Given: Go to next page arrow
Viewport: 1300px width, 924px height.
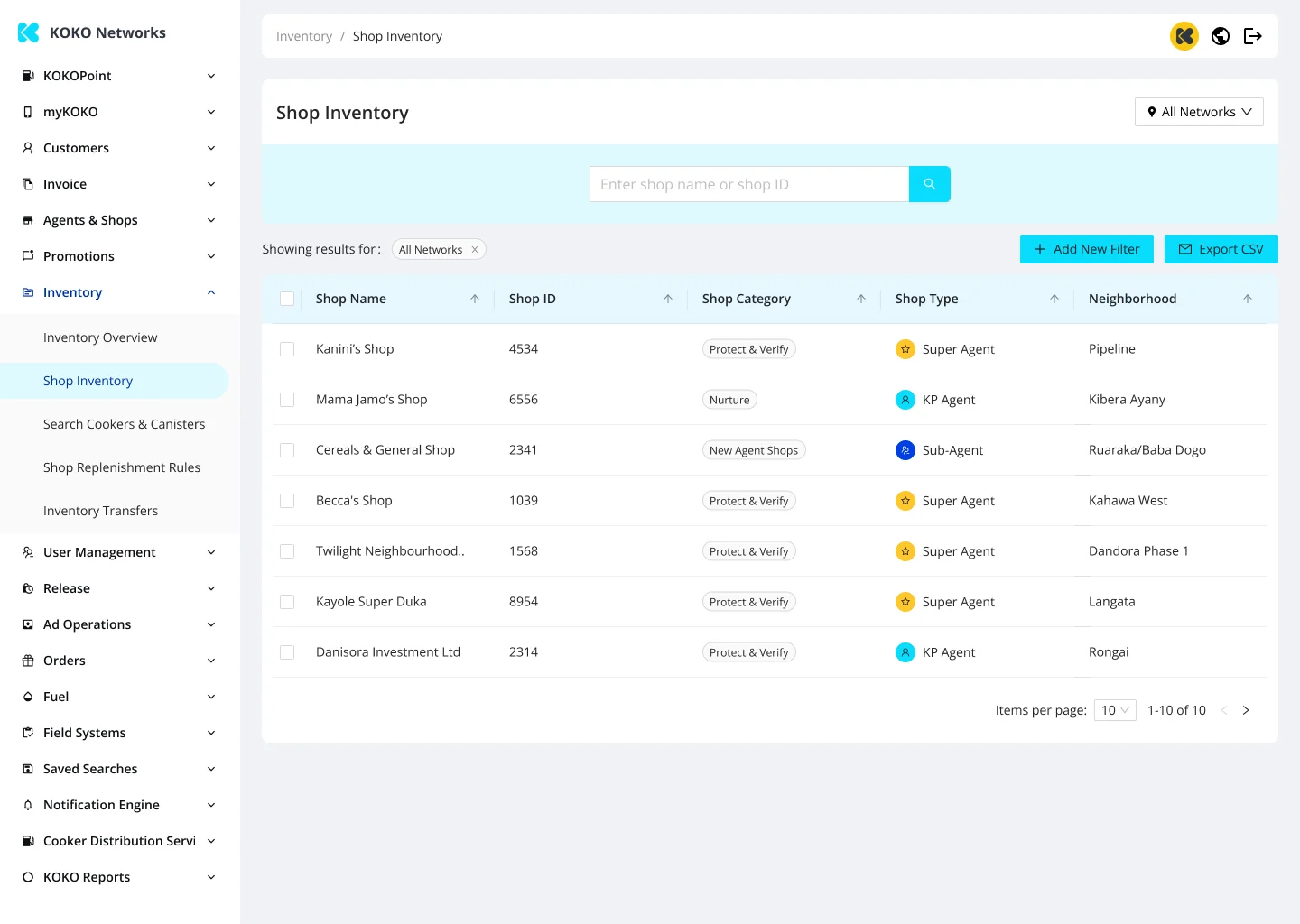Looking at the screenshot, I should 1246,710.
